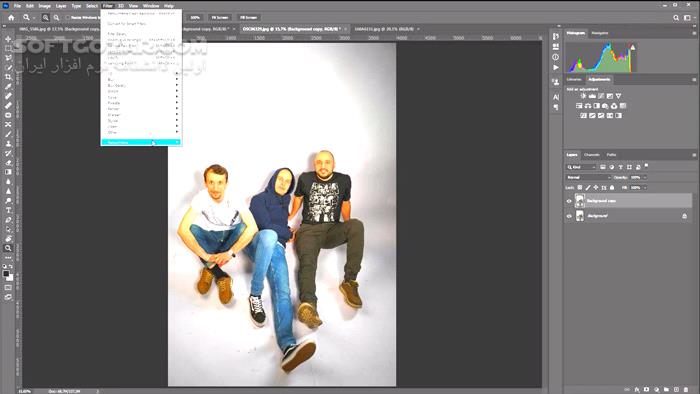Viewport: 700px width, 394px height.
Task: Click the Zoom In magnifier option
Action: coord(46,17)
